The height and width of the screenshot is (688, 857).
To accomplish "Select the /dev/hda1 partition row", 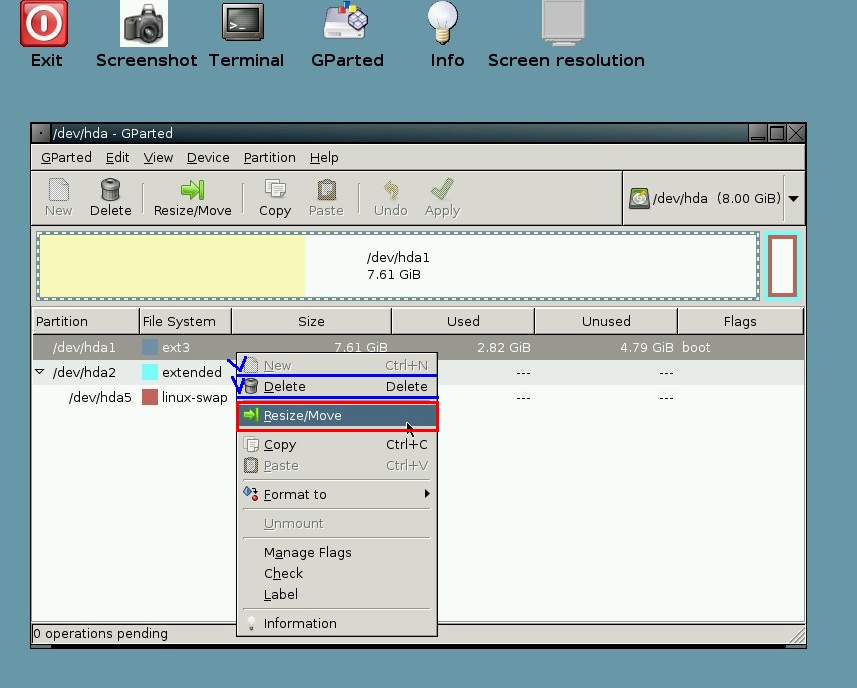I will pos(418,348).
